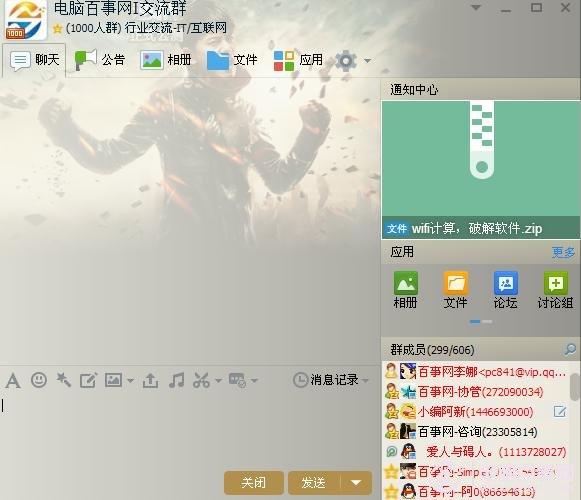The width and height of the screenshot is (581, 500).
Task: Expand the 消息记录 dropdown arrow
Action: (366, 380)
